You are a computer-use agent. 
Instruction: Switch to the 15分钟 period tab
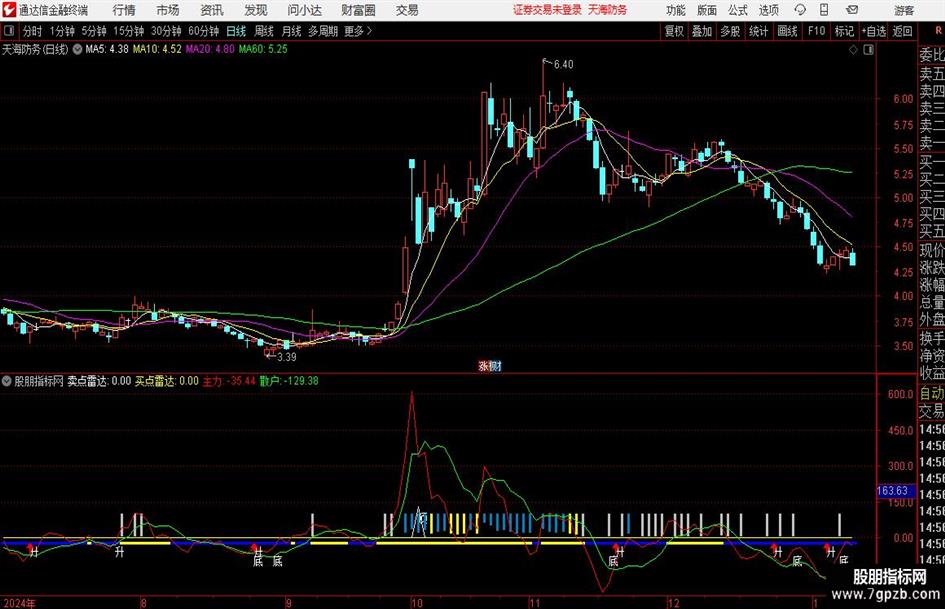(128, 31)
